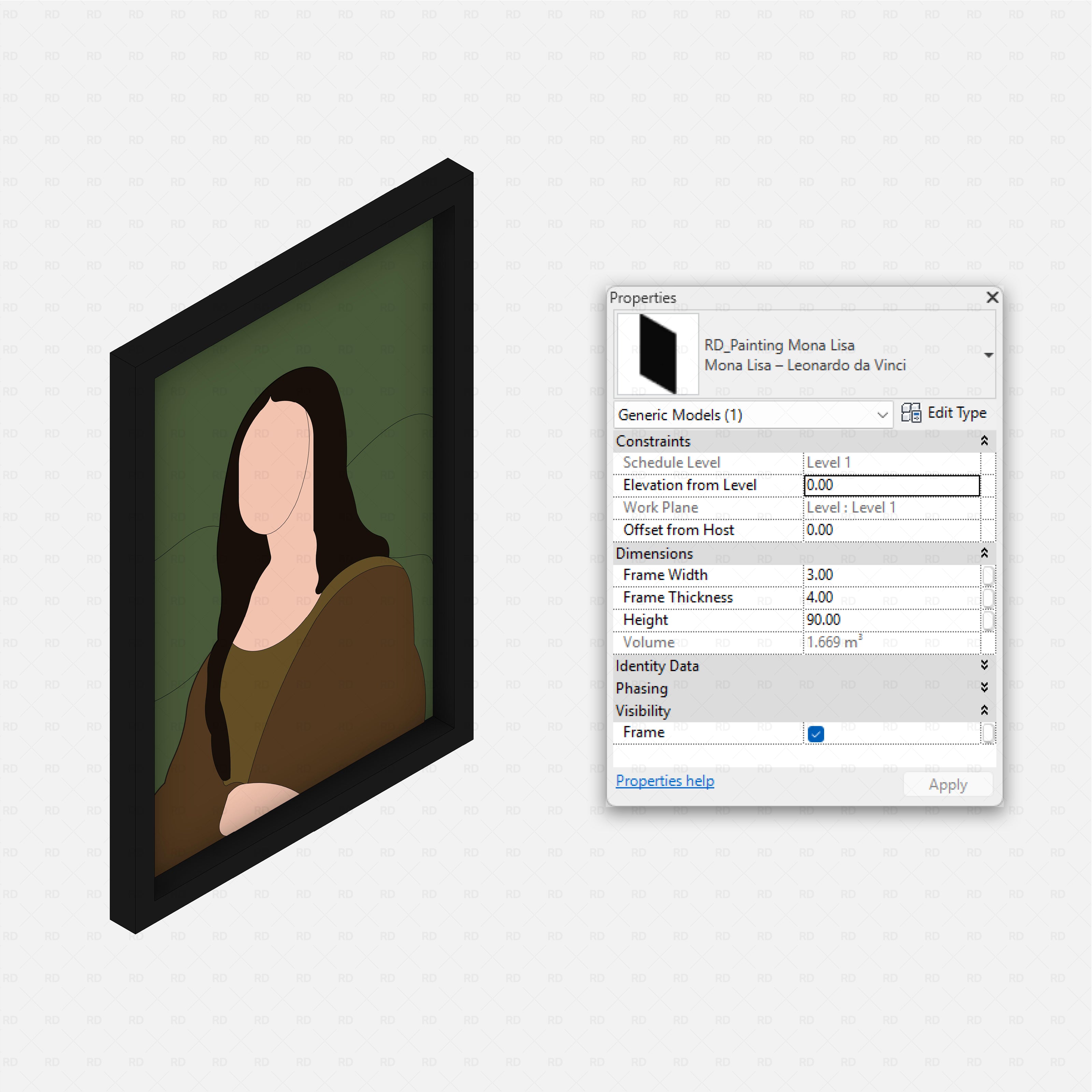The height and width of the screenshot is (1092, 1092).
Task: Expand the Identity Data section
Action: (x=985, y=666)
